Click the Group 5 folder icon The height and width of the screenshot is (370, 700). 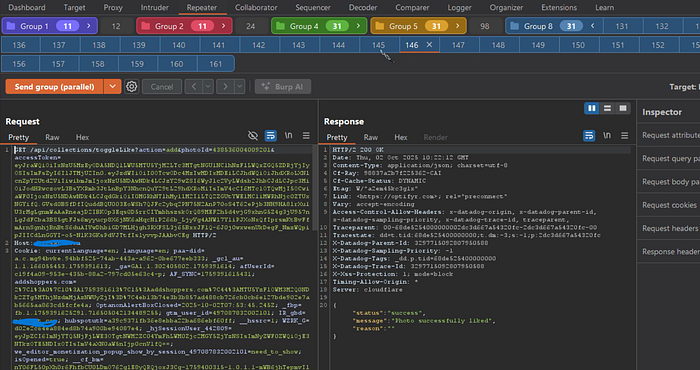point(380,26)
